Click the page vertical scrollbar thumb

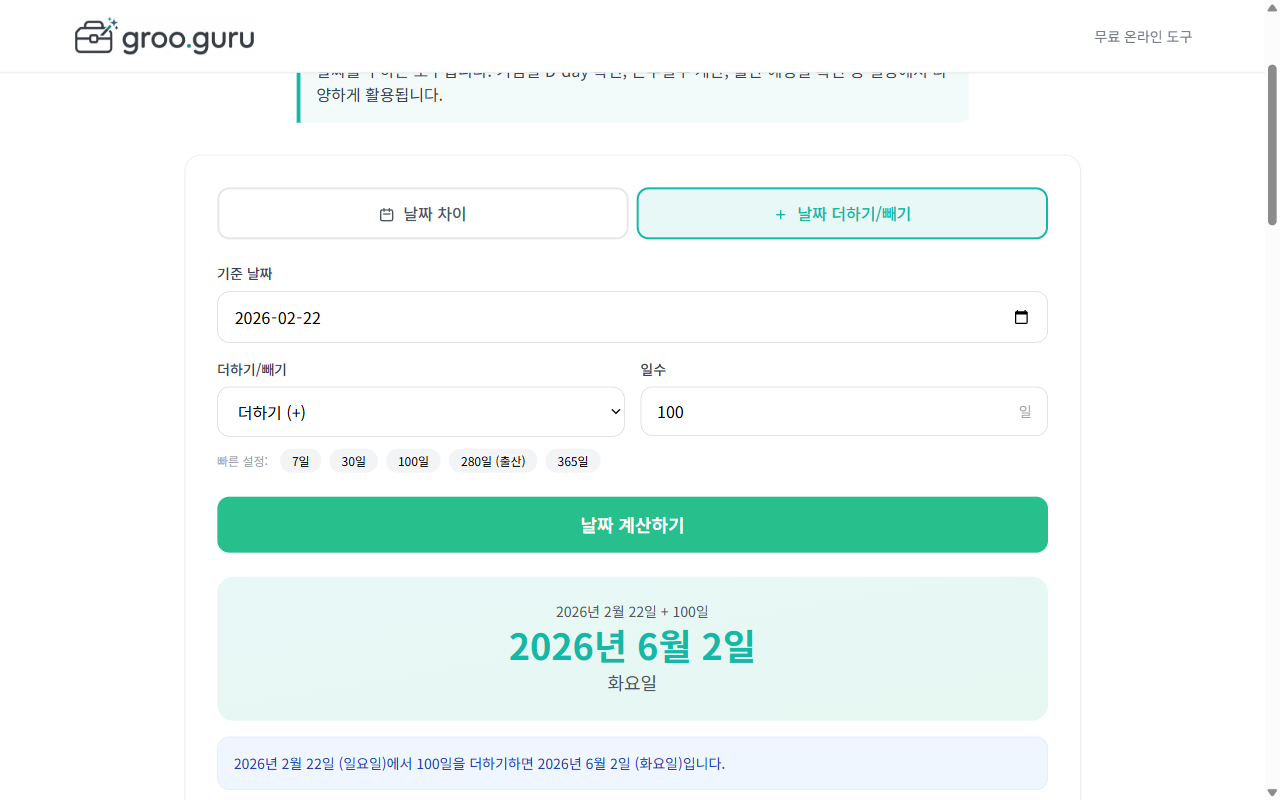(1272, 145)
